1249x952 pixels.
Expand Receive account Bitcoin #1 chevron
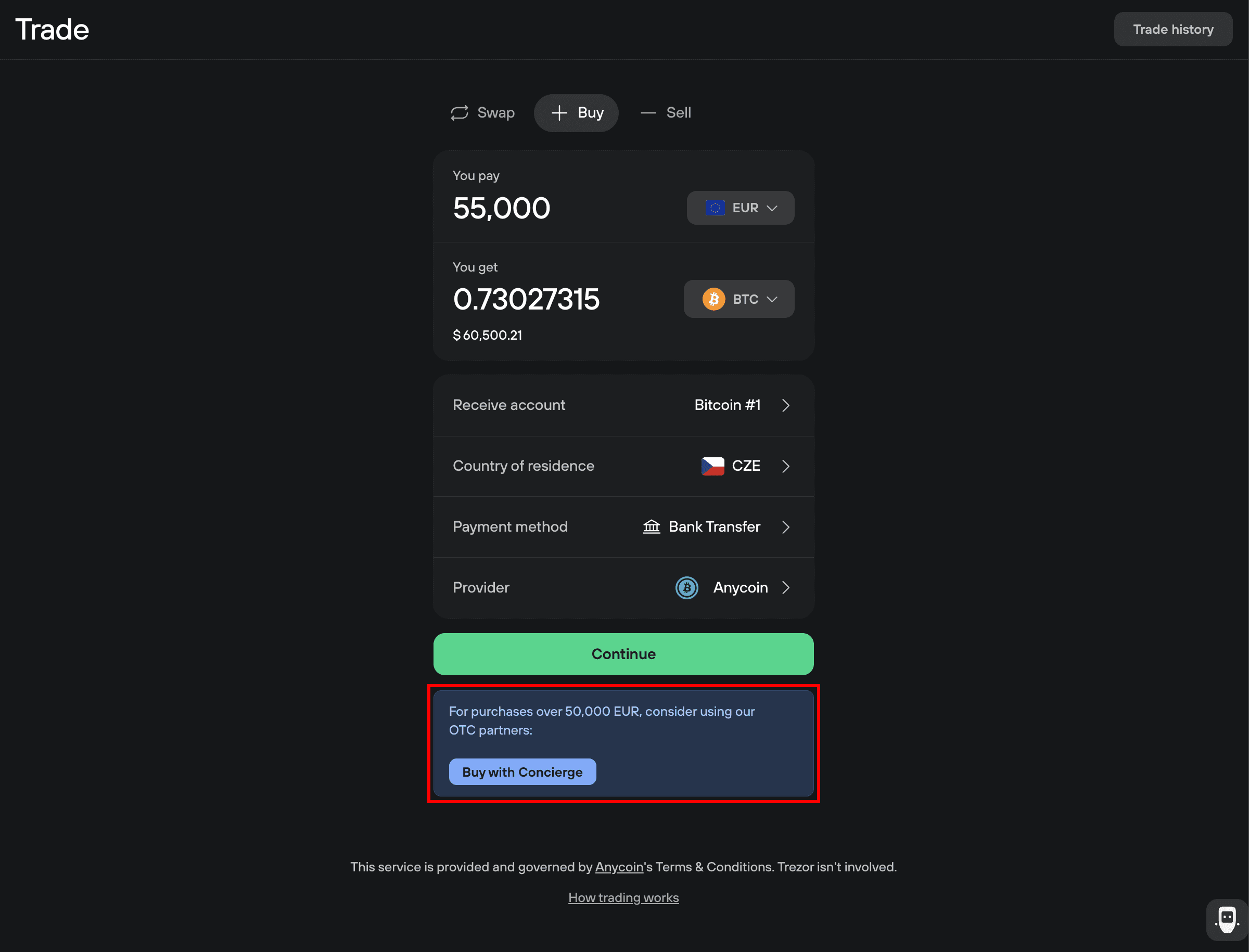click(786, 405)
